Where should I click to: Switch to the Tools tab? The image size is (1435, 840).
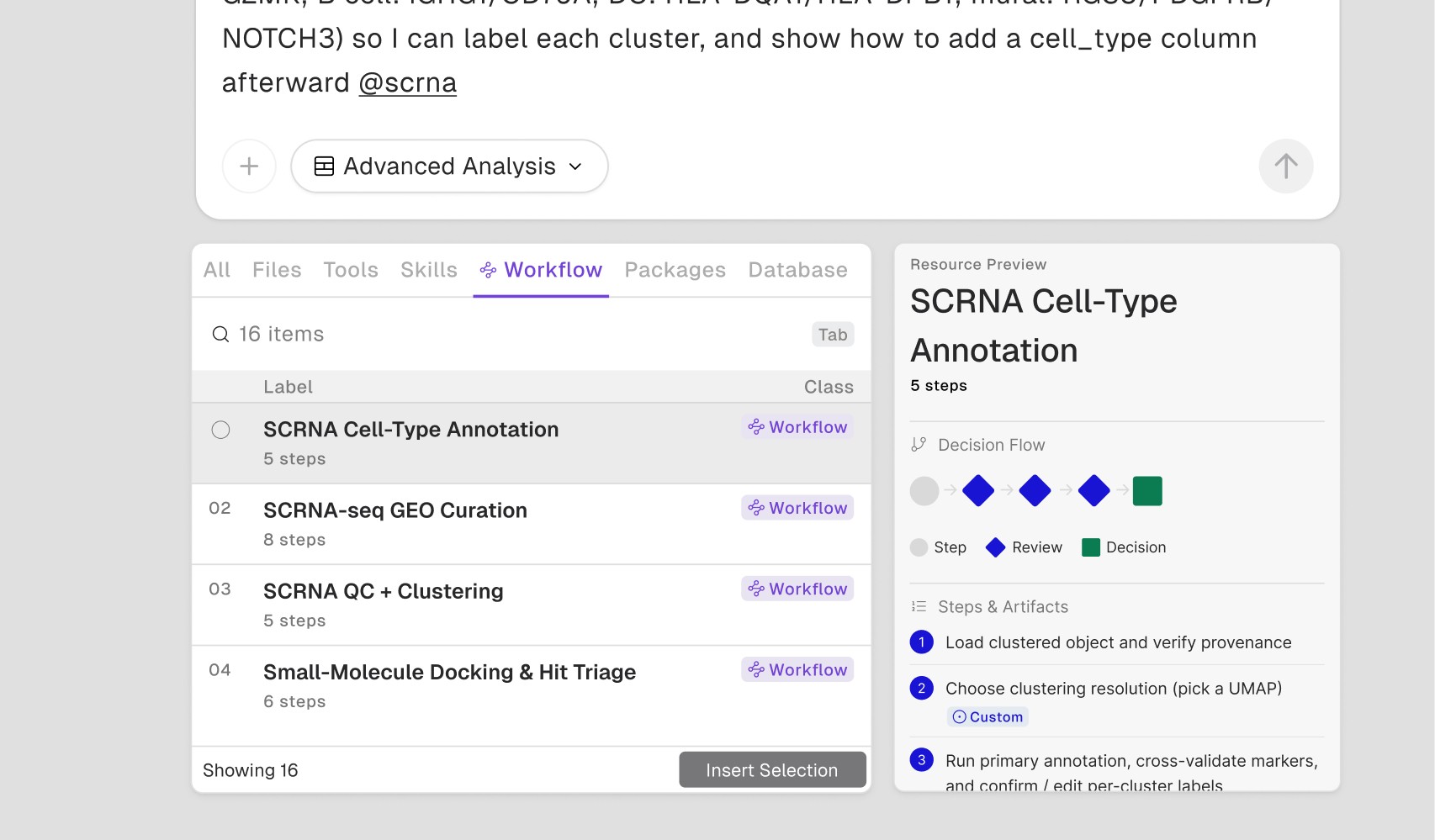[x=351, y=270]
